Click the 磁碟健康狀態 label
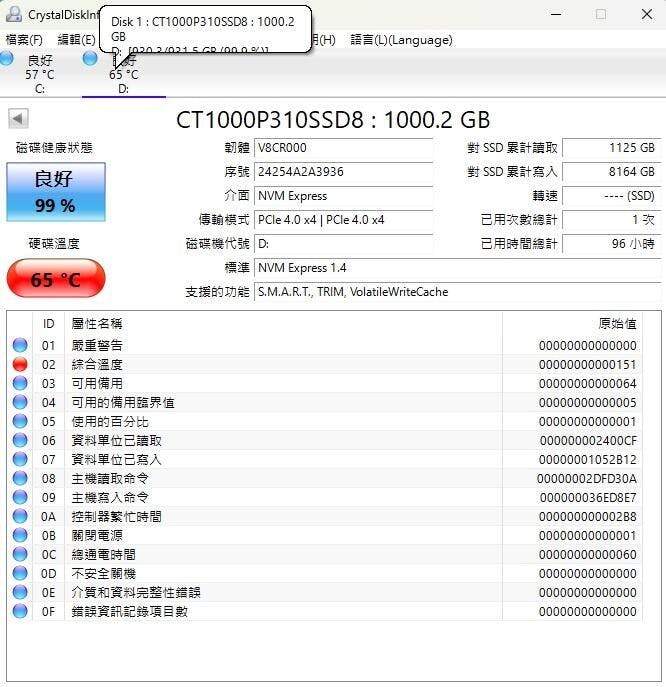The height and width of the screenshot is (687, 666). (x=54, y=148)
